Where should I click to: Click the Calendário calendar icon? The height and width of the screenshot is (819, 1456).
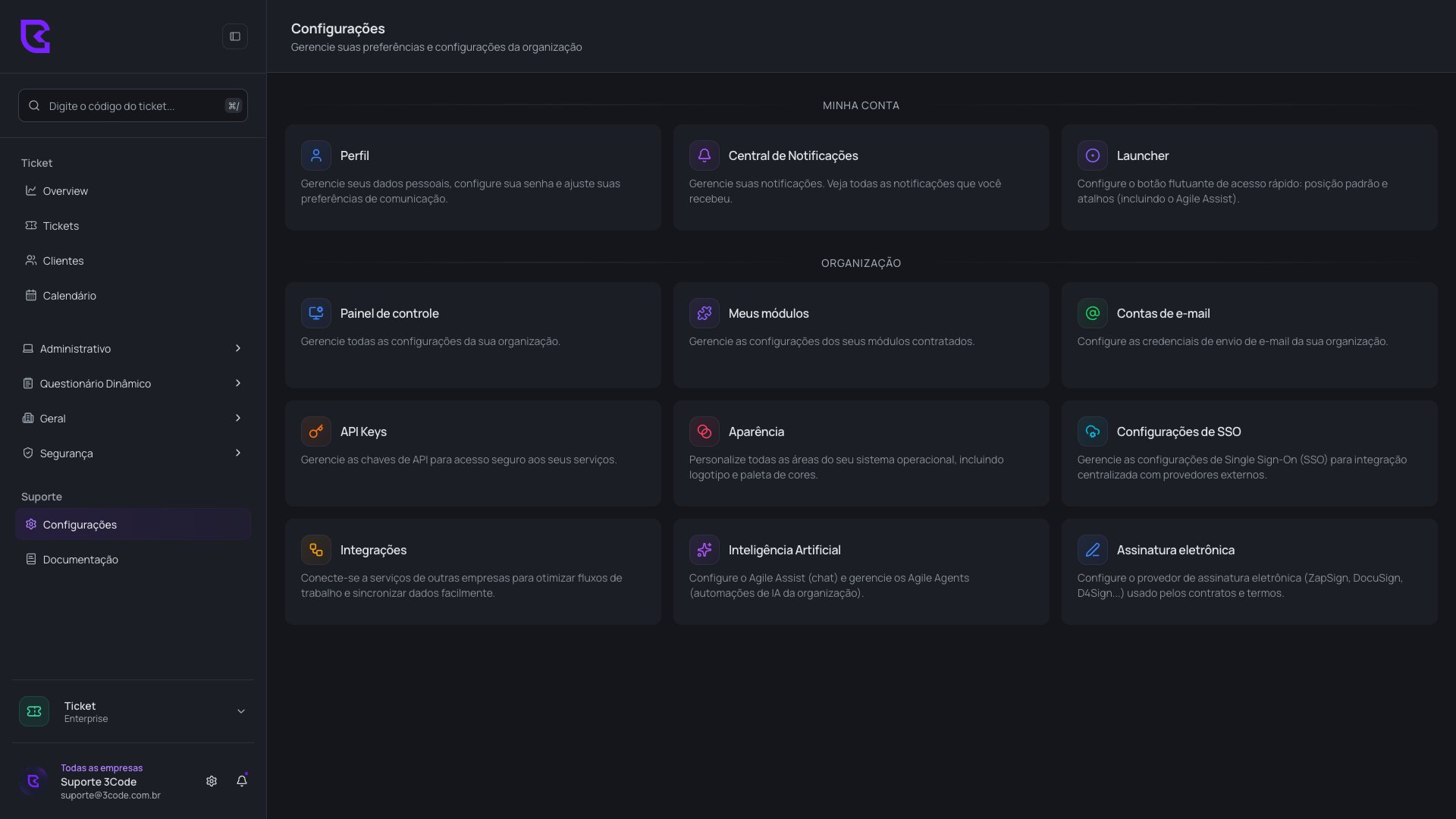31,295
